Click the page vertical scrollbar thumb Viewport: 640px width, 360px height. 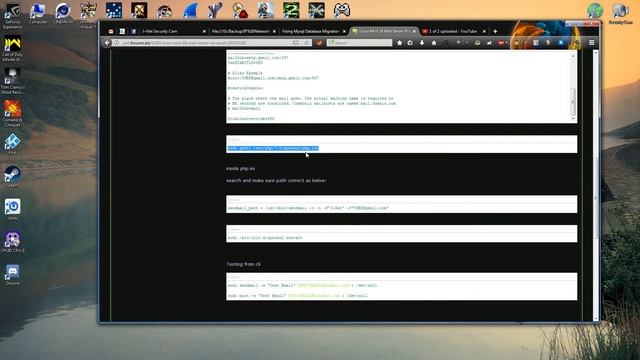point(596,198)
